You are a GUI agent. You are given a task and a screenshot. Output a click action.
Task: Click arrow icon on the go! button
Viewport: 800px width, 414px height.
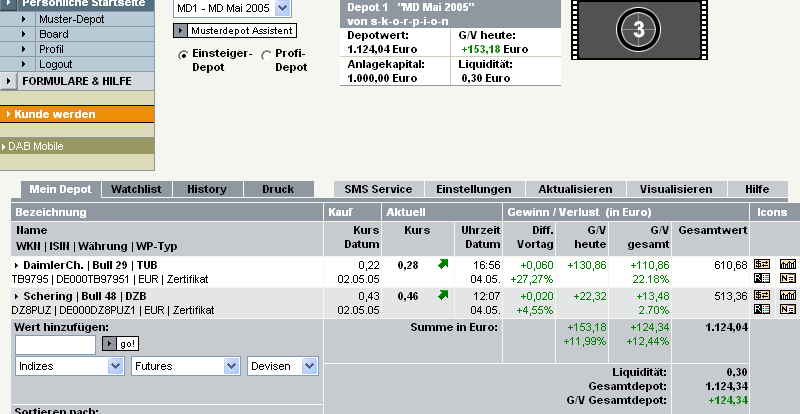coord(109,344)
